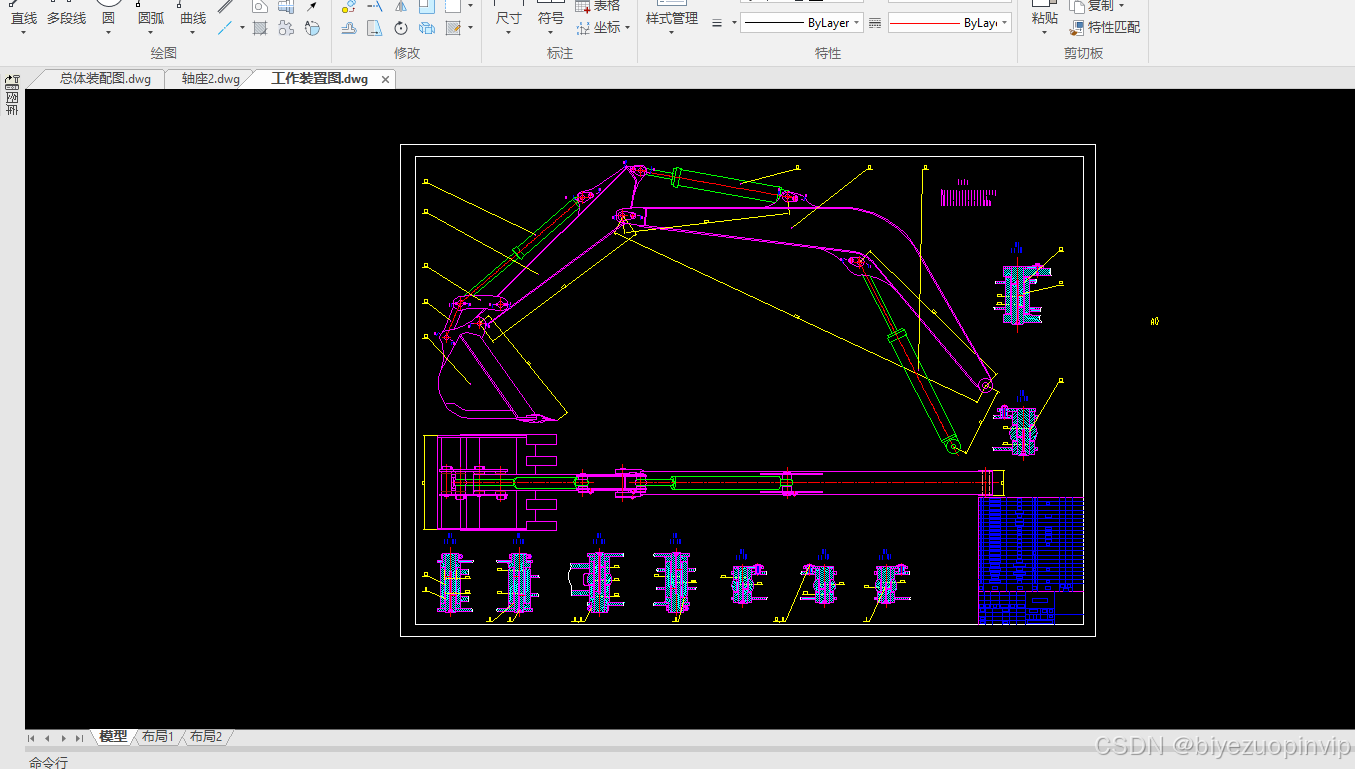The image size is (1355, 769).
Task: Click the 标注 panel title
Action: coord(560,53)
